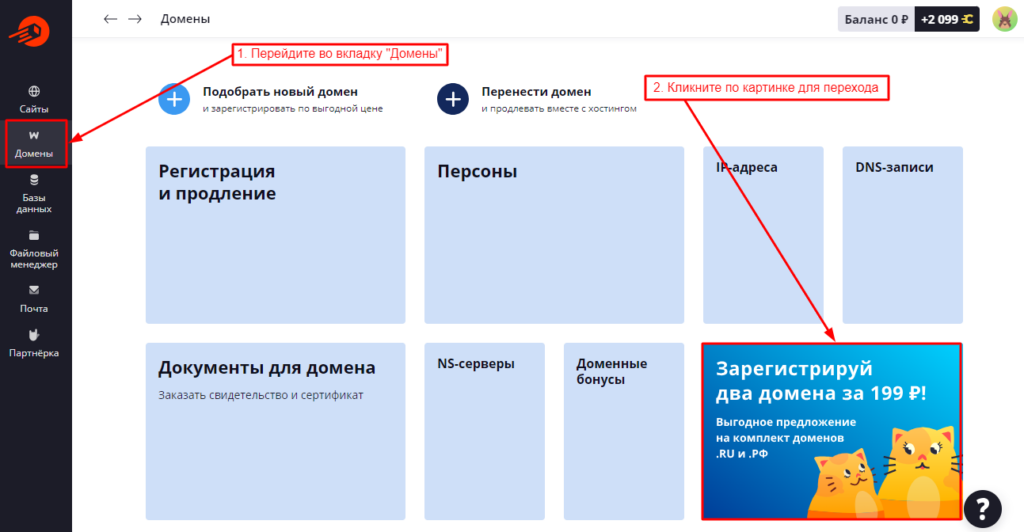Open the Базы данных database icon
1024x532 pixels.
34,180
